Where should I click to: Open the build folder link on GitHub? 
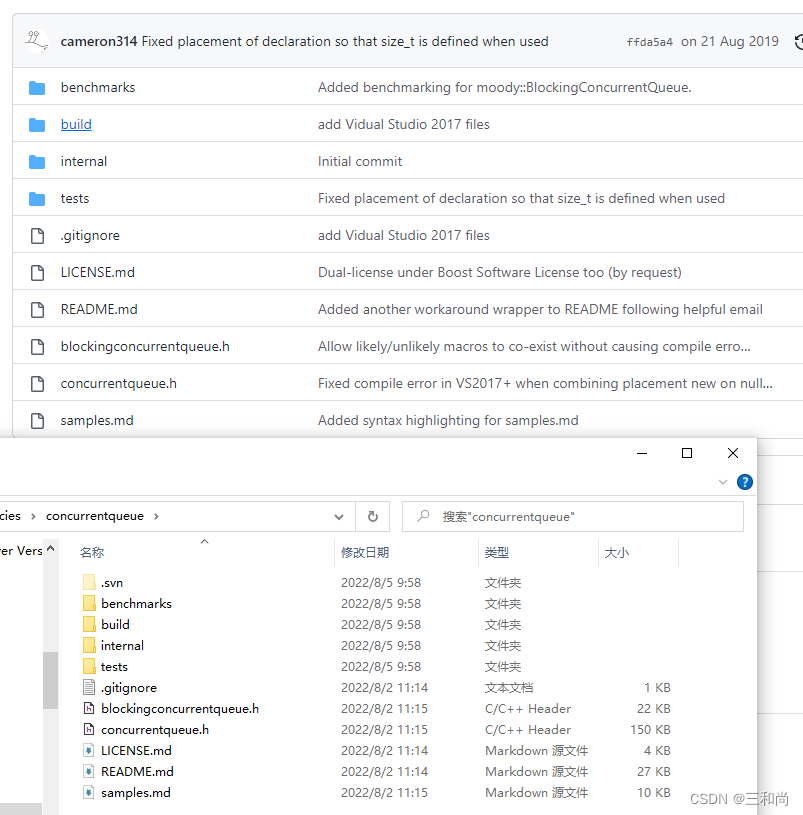click(x=76, y=125)
